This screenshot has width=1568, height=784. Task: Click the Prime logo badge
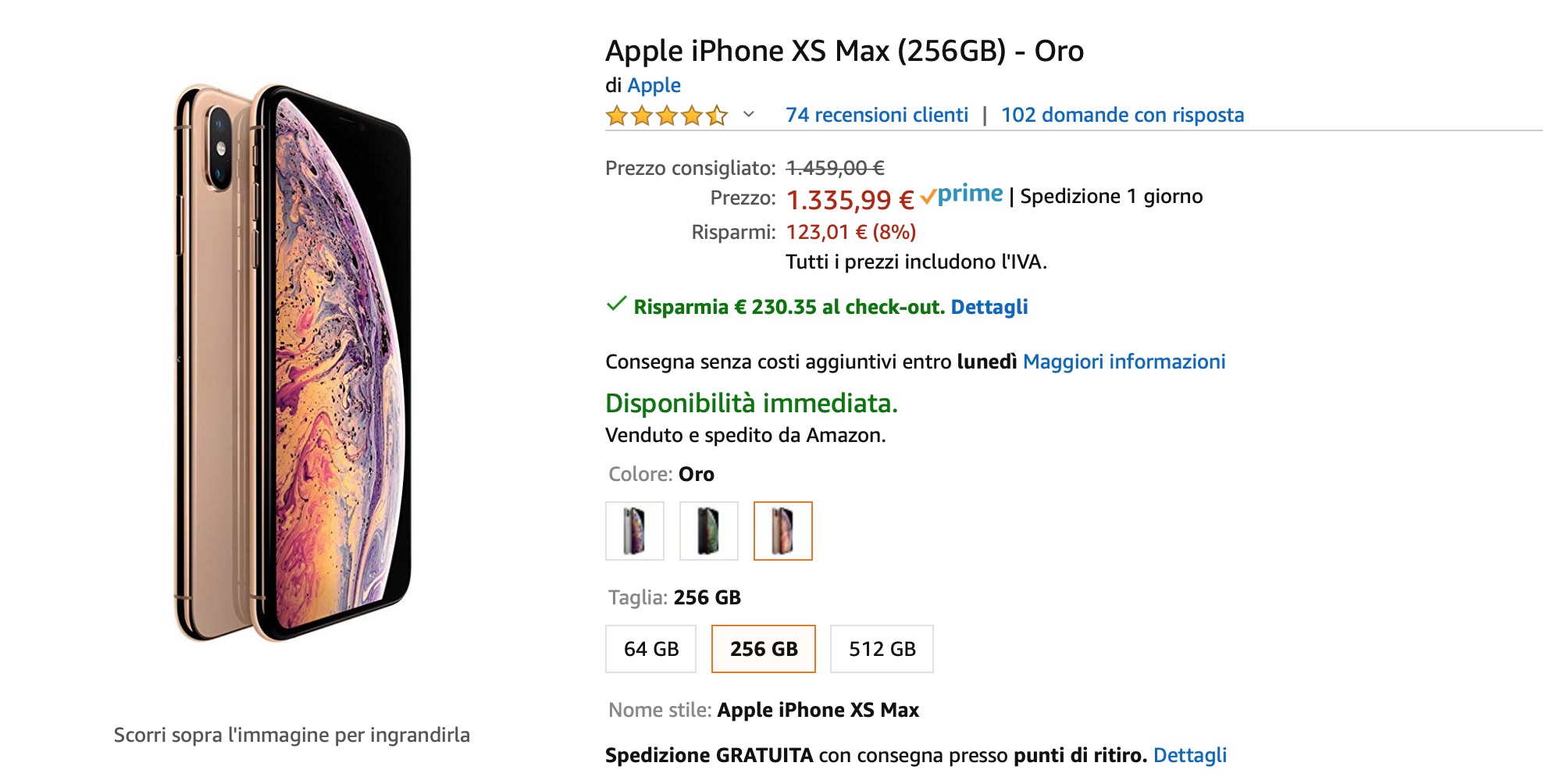pyautogui.click(x=961, y=194)
